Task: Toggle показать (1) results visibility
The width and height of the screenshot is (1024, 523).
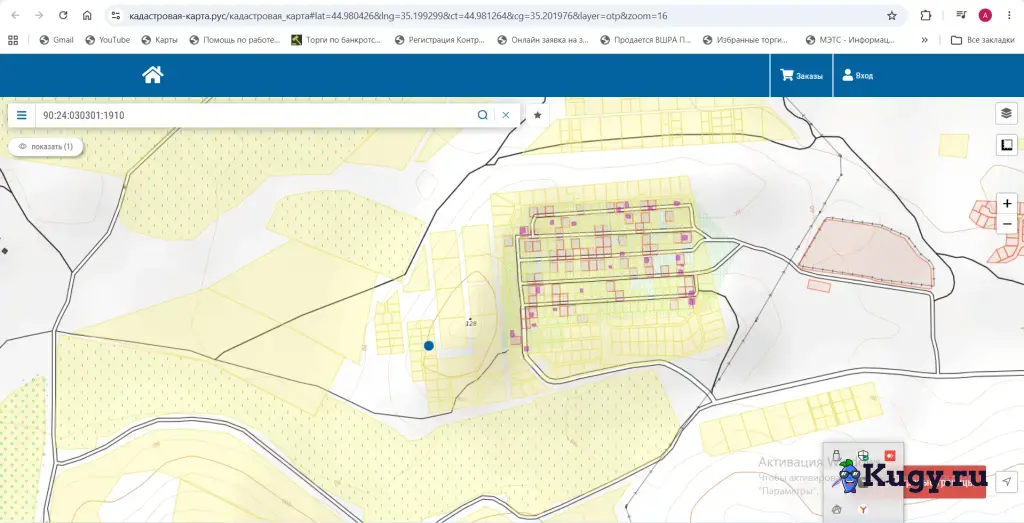Action: [46, 146]
